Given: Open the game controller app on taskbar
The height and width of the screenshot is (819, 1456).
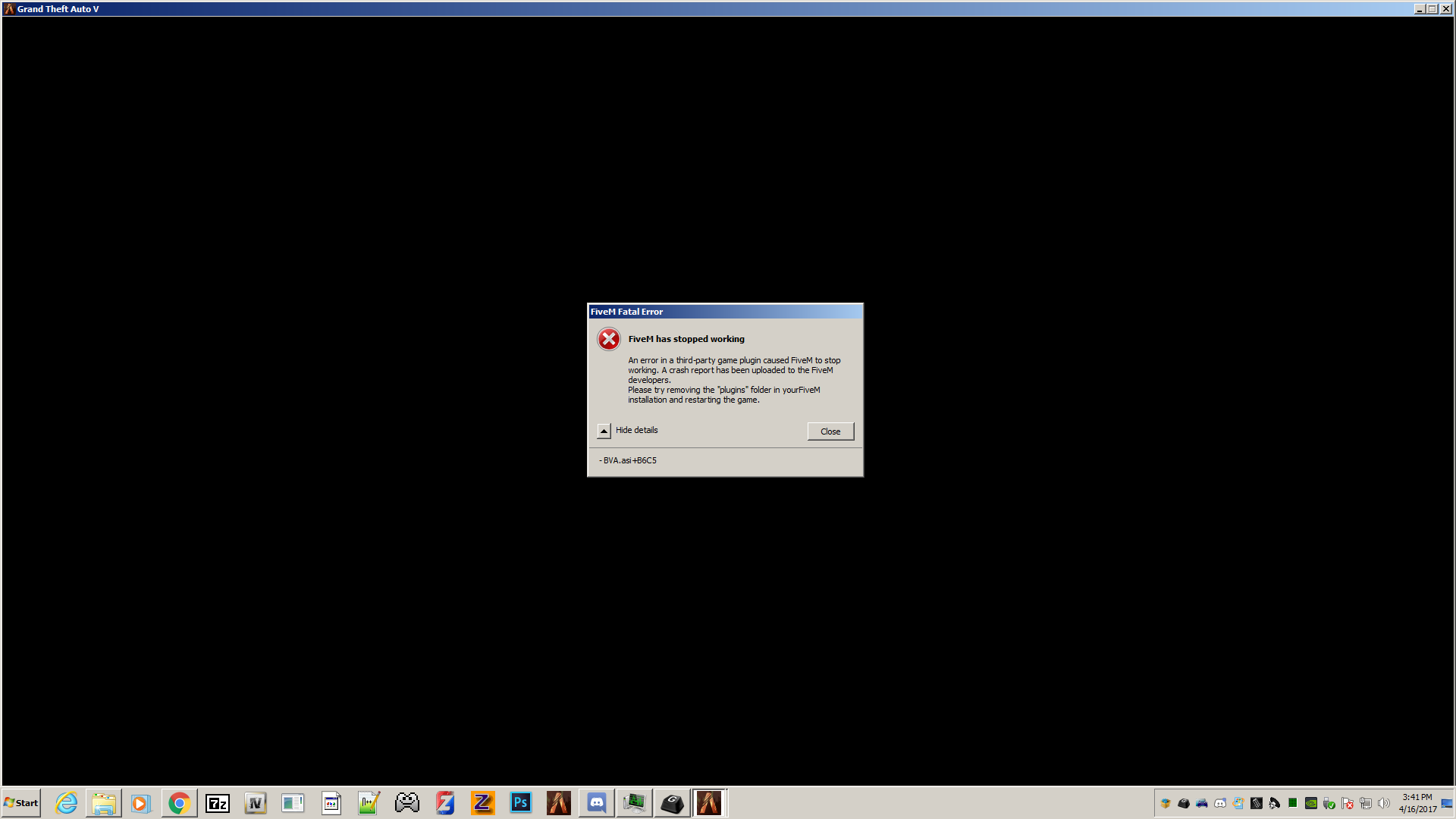Looking at the screenshot, I should [x=406, y=803].
